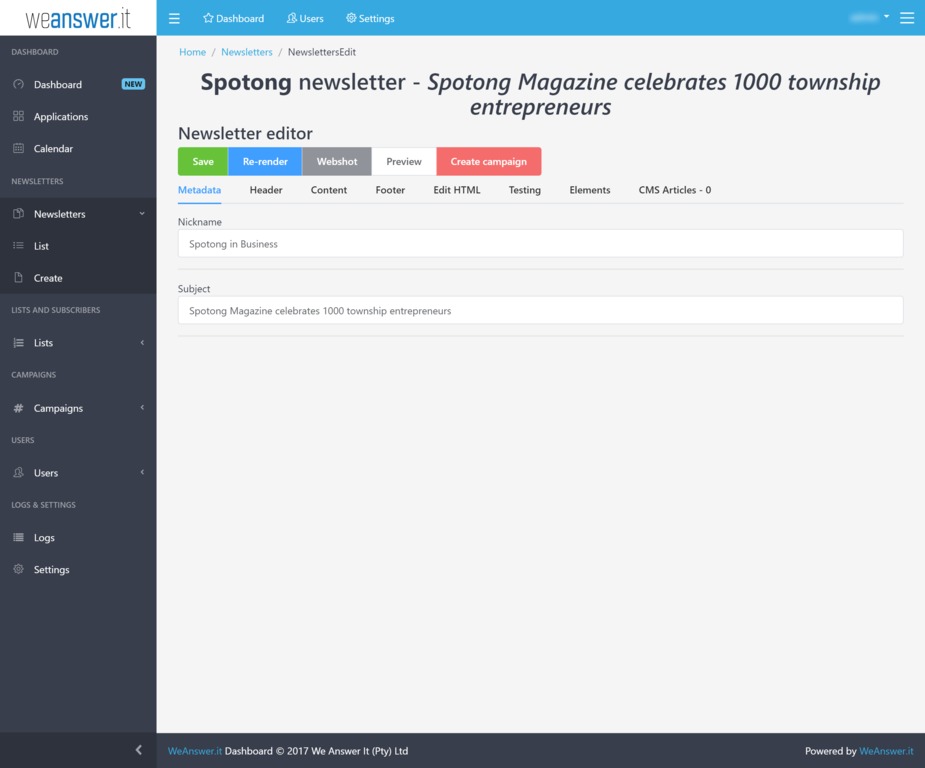
Task: Click the Create campaign button
Action: click(488, 162)
